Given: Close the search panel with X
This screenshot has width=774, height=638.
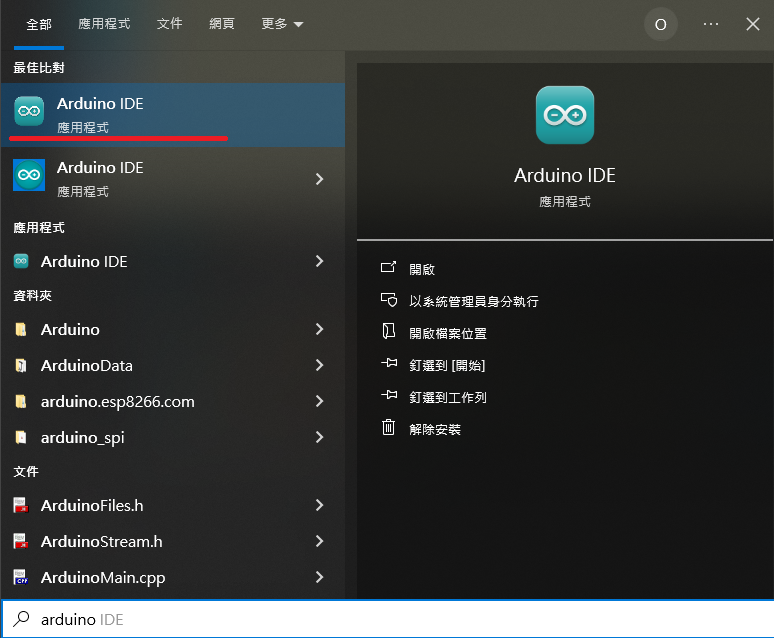Looking at the screenshot, I should coord(753,24).
